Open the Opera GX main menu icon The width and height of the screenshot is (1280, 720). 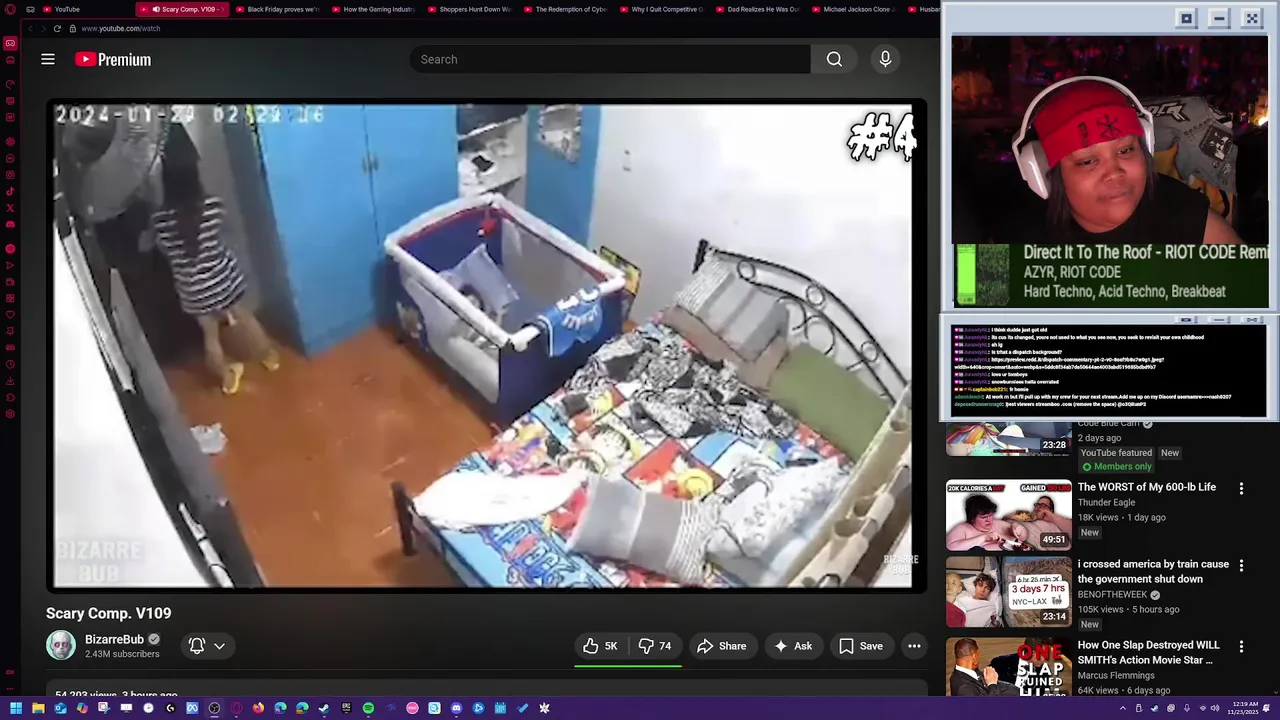tap(10, 9)
